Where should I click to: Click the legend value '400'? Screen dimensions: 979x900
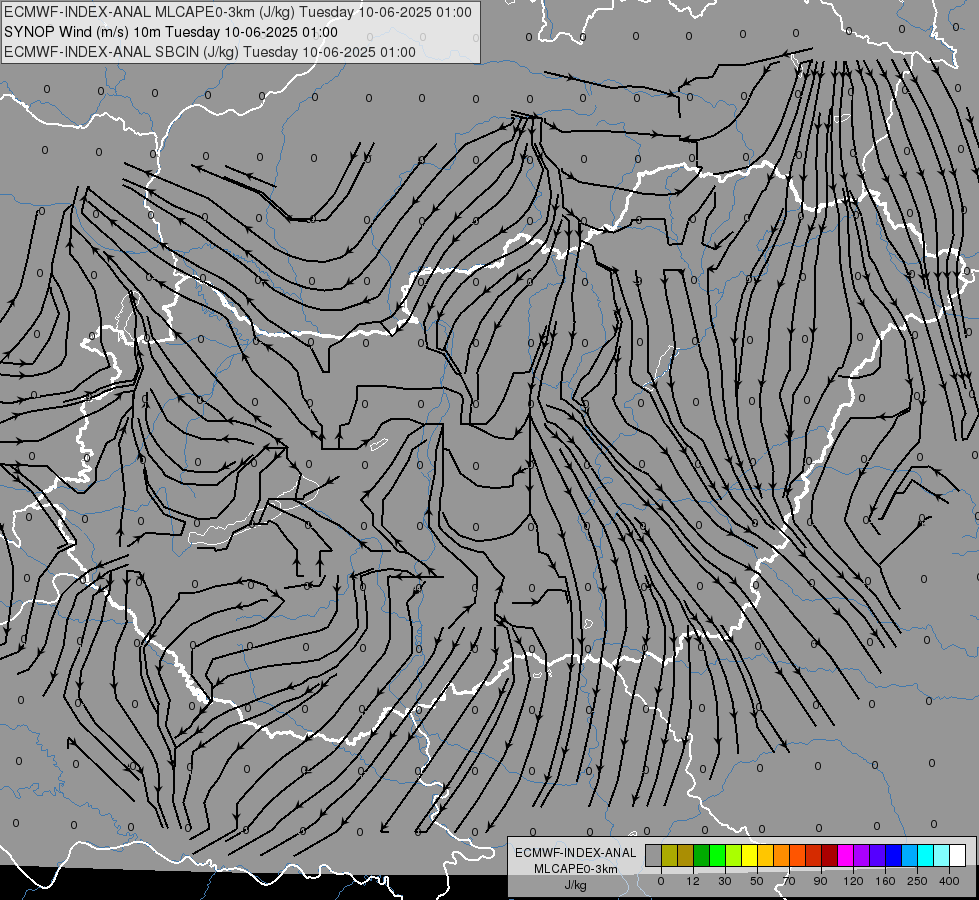[949, 881]
